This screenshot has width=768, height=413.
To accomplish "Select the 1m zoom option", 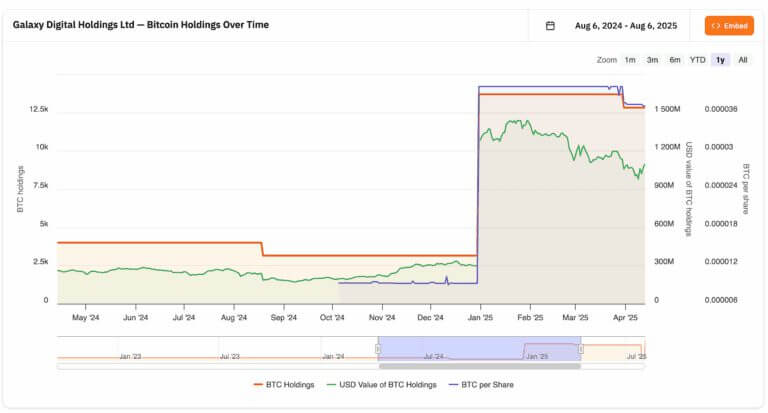I will pos(630,60).
